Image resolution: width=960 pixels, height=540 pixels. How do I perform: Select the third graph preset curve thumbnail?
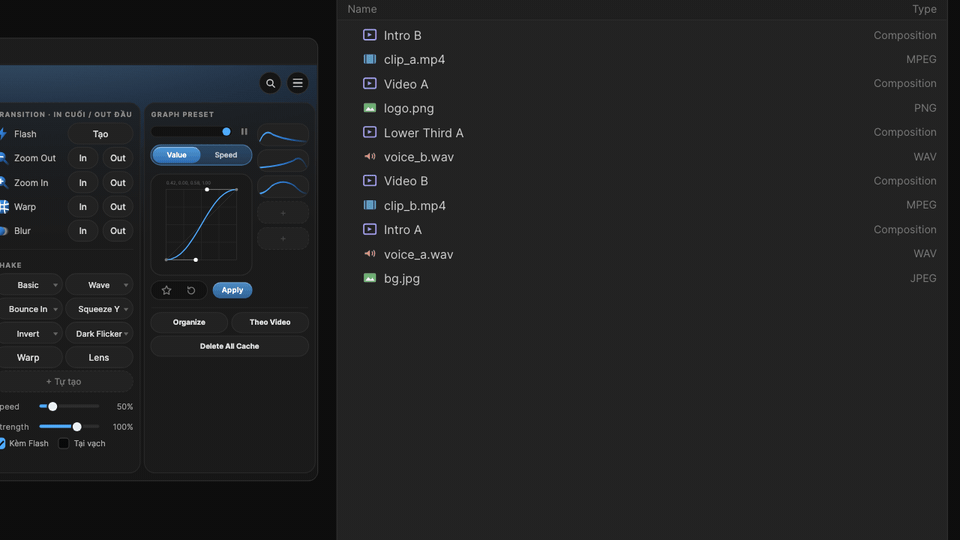283,186
